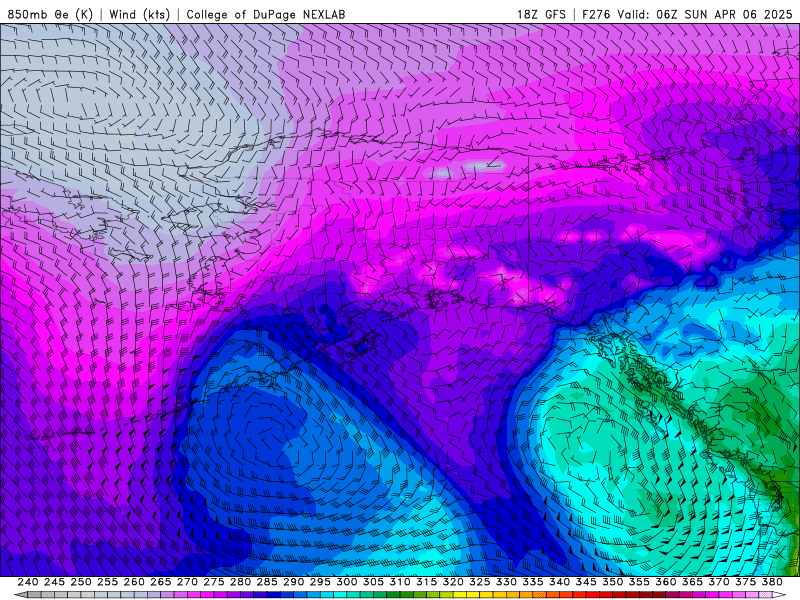The width and height of the screenshot is (800, 600).
Task: Click "College of DuPage NEXLAB" text
Action: (266, 14)
